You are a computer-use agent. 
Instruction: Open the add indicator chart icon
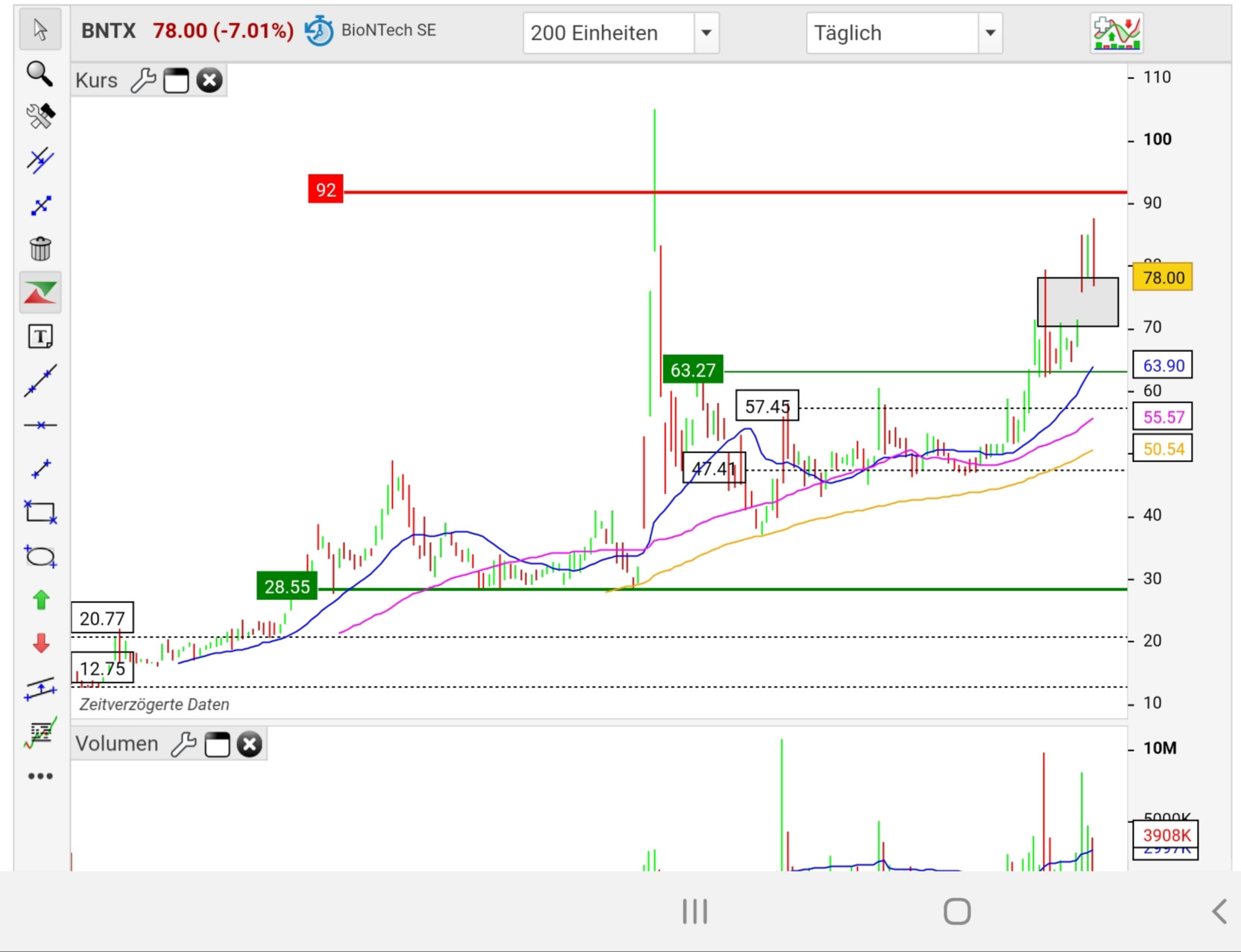pyautogui.click(x=1117, y=33)
